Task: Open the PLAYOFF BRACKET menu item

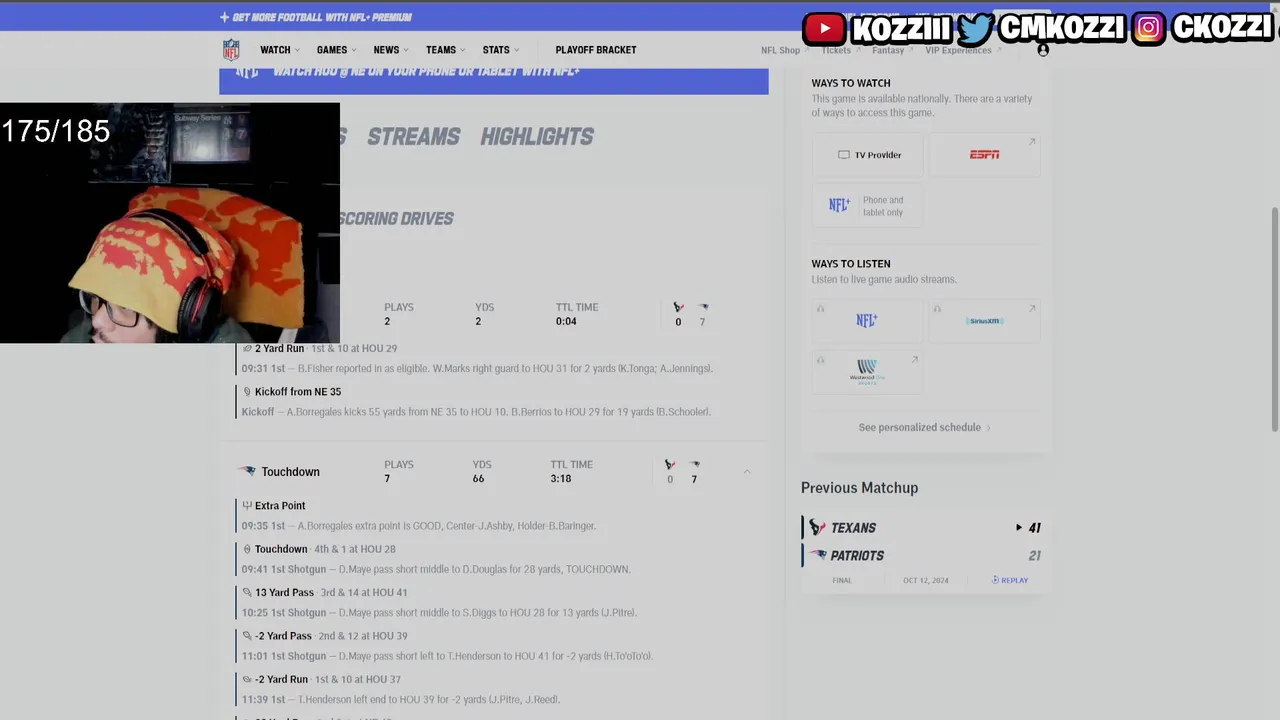Action: click(x=596, y=50)
